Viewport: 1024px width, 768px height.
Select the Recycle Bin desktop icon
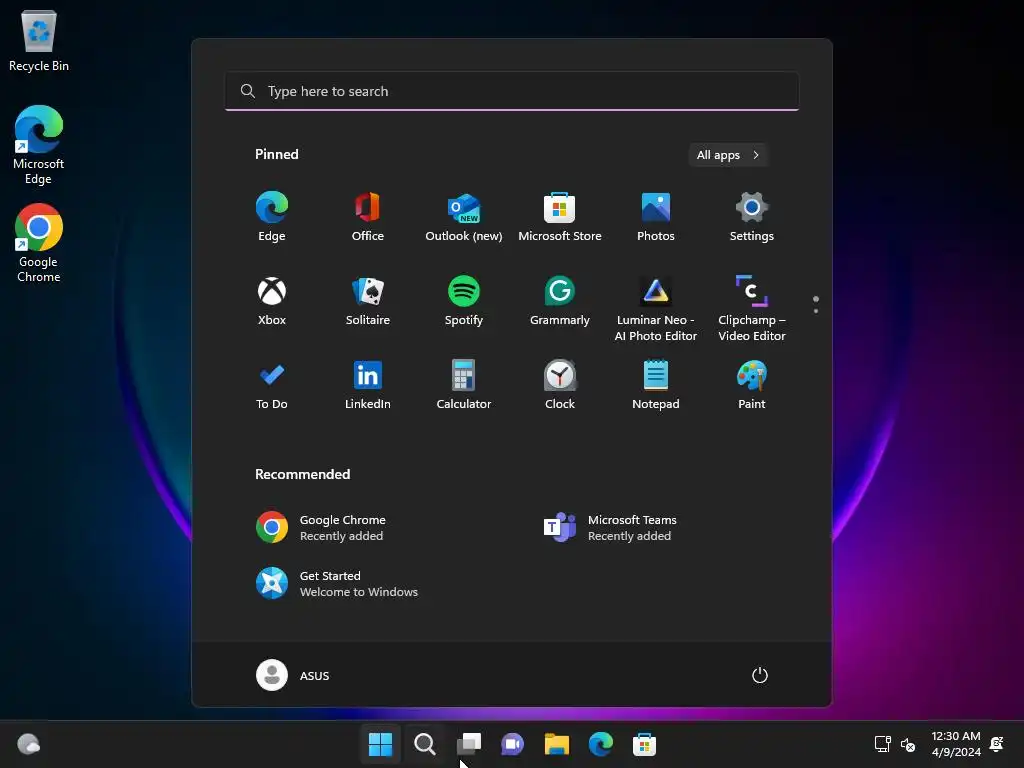point(39,40)
